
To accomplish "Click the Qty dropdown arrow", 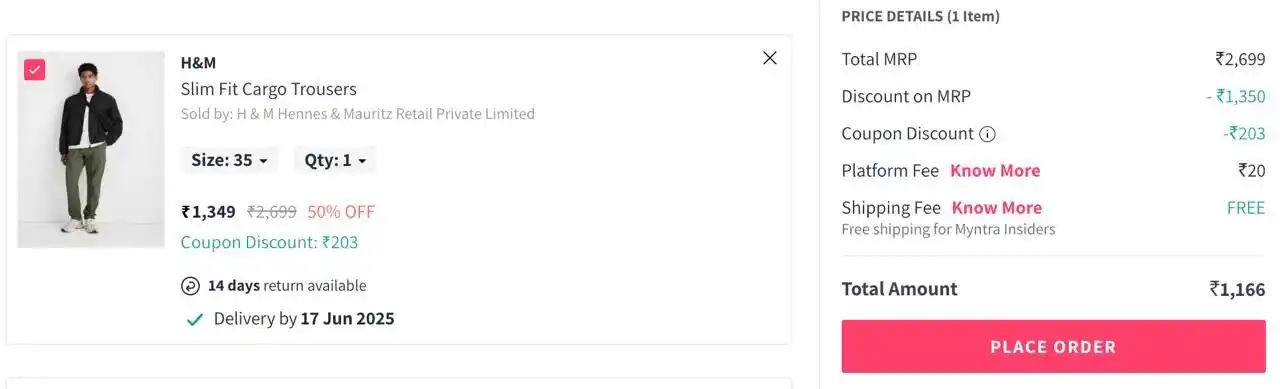I will 362,161.
